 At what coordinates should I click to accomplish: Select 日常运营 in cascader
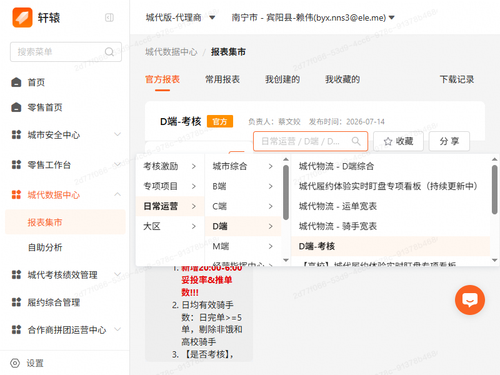pos(170,206)
